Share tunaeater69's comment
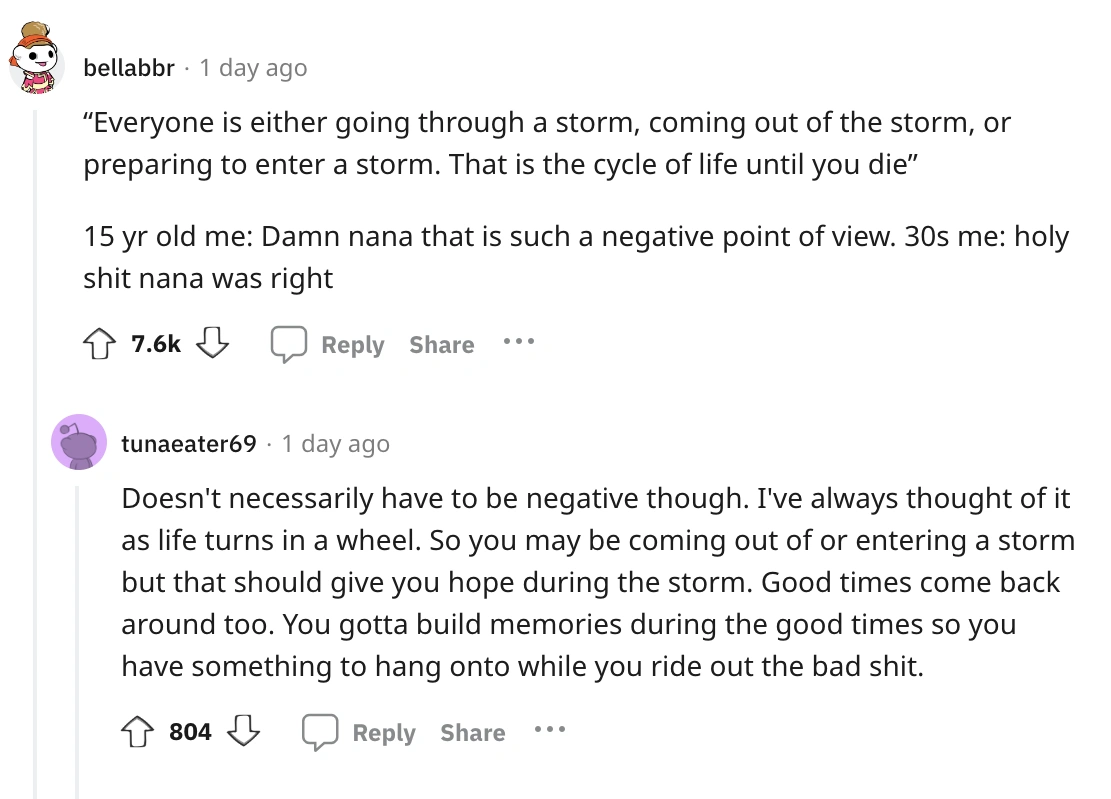The image size is (1111, 799). pyautogui.click(x=472, y=733)
